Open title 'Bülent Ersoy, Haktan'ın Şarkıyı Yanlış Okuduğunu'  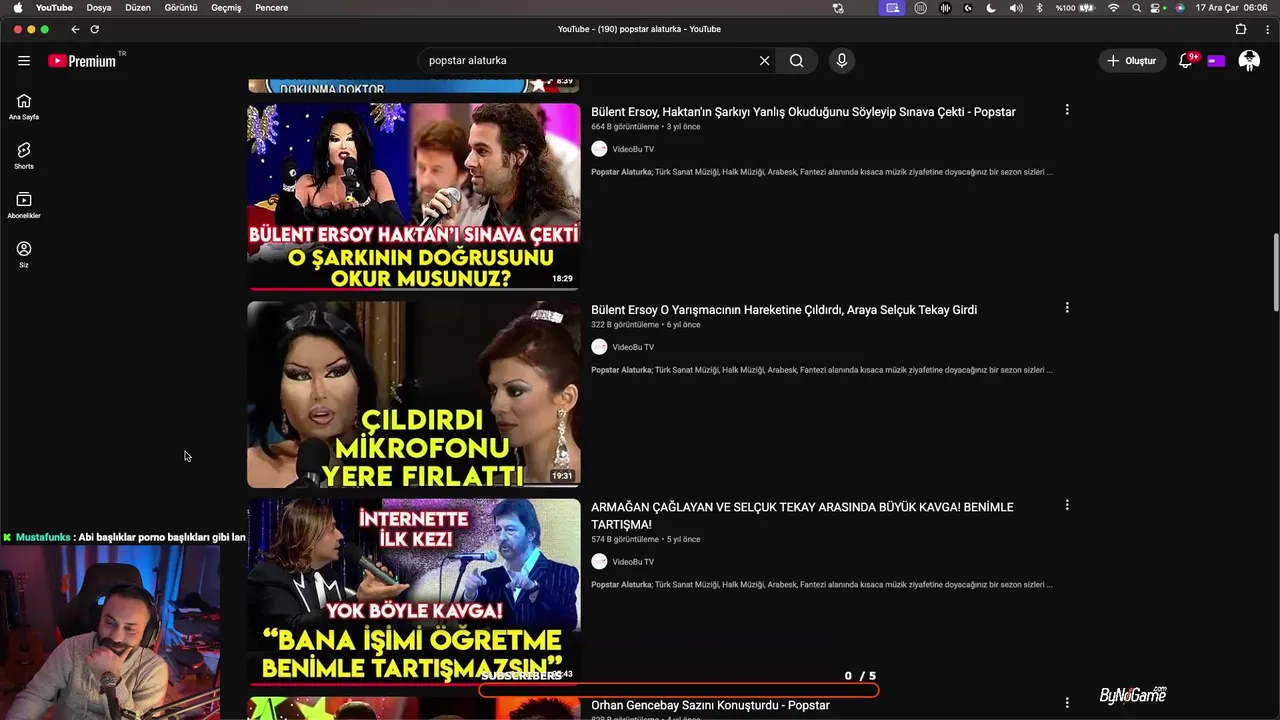803,112
